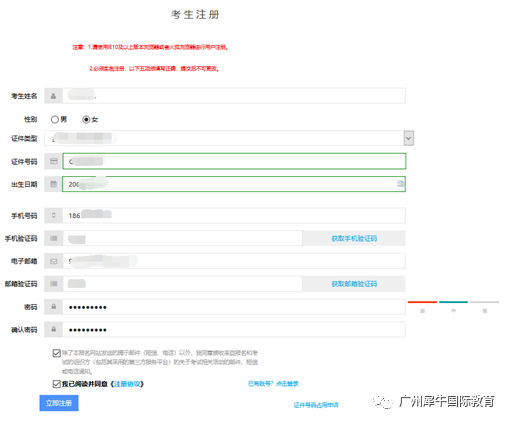
Task: Click the lock icon beside 确认密码
Action: (x=53, y=329)
